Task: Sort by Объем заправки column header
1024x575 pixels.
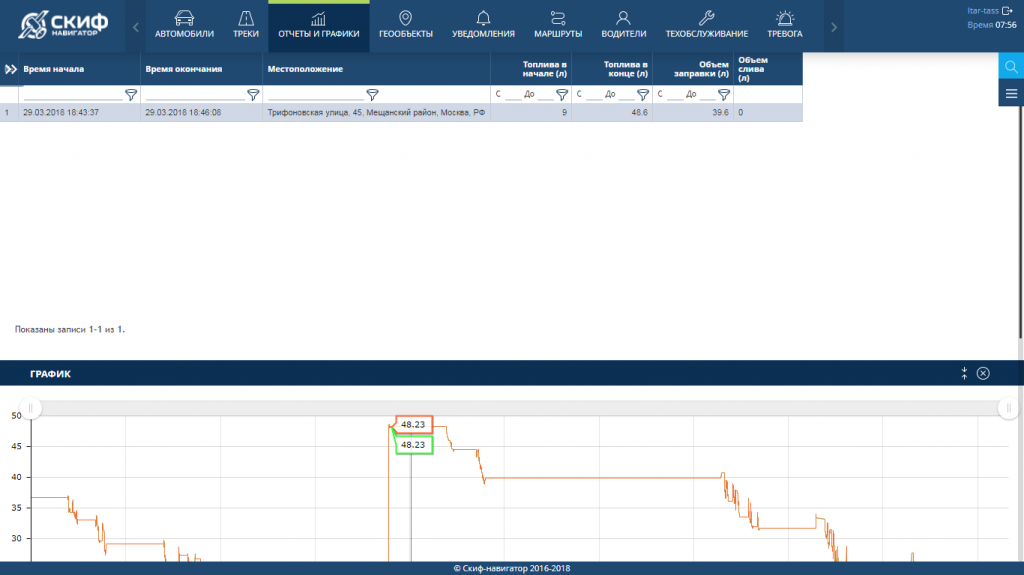Action: 701,69
